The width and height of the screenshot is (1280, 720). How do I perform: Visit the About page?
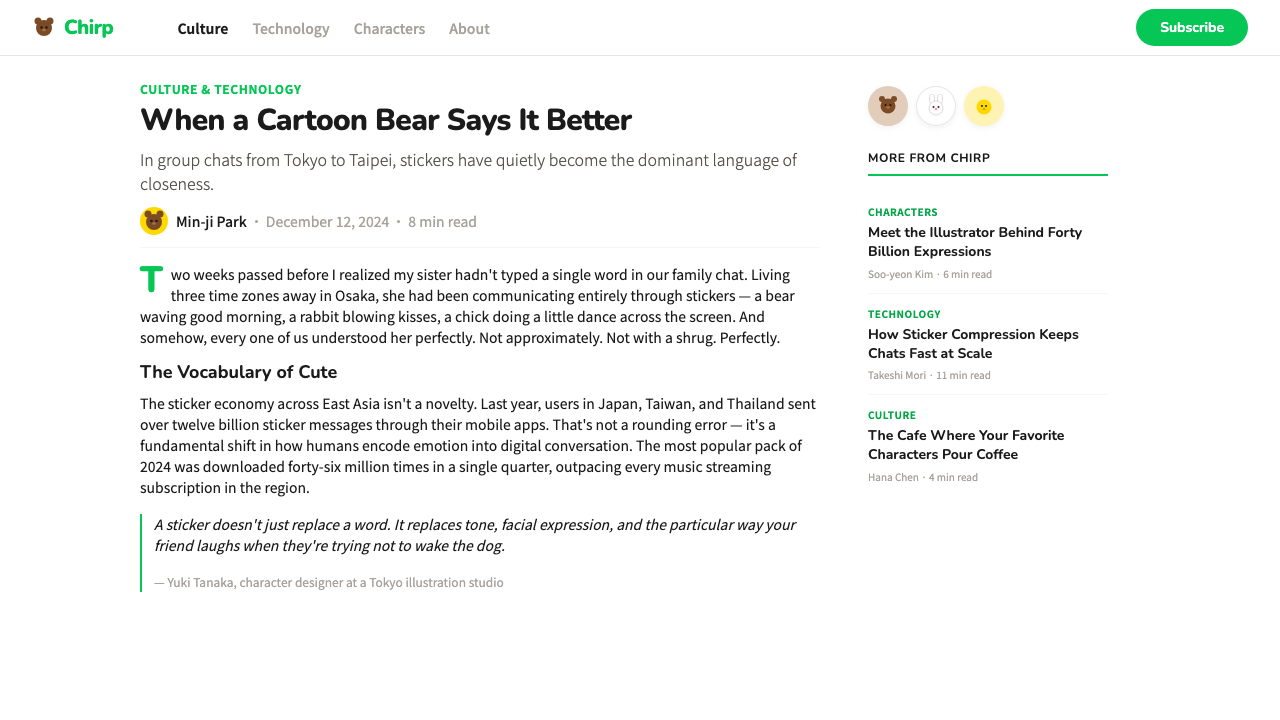[x=469, y=28]
